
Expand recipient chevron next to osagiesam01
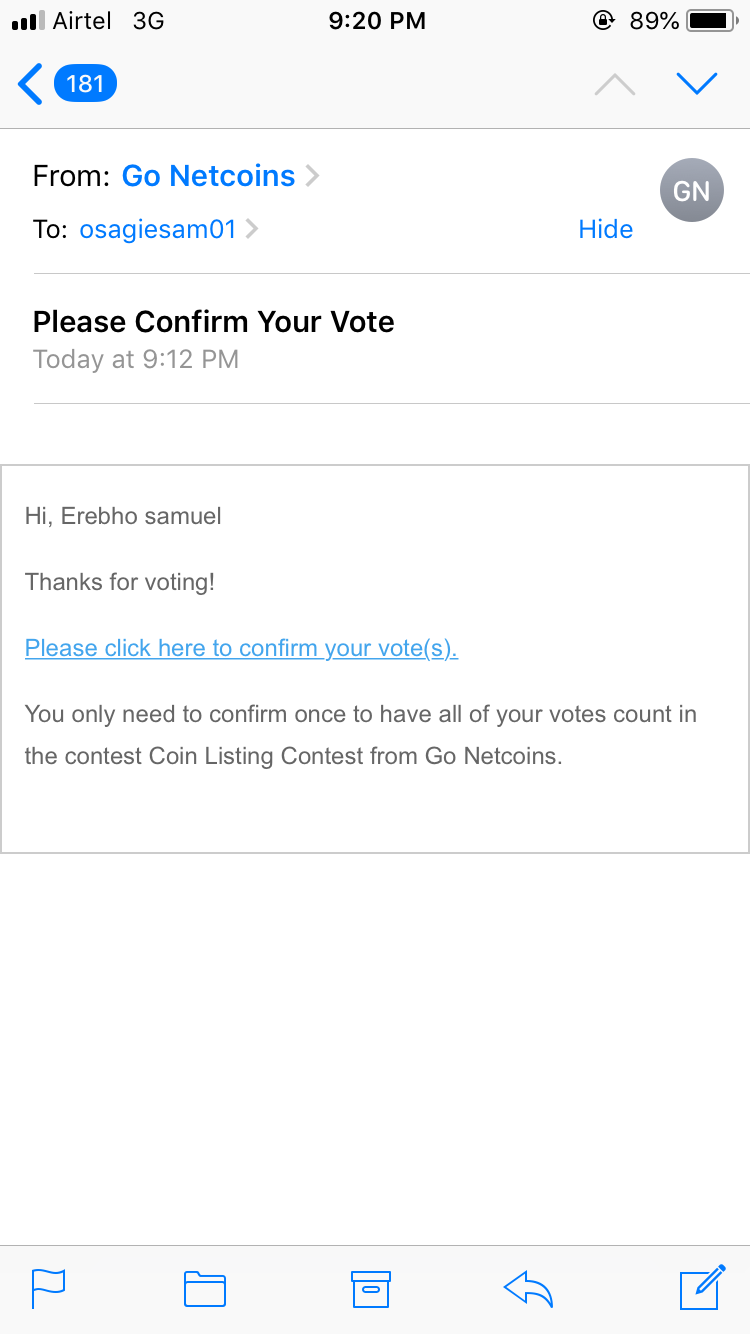tap(252, 230)
